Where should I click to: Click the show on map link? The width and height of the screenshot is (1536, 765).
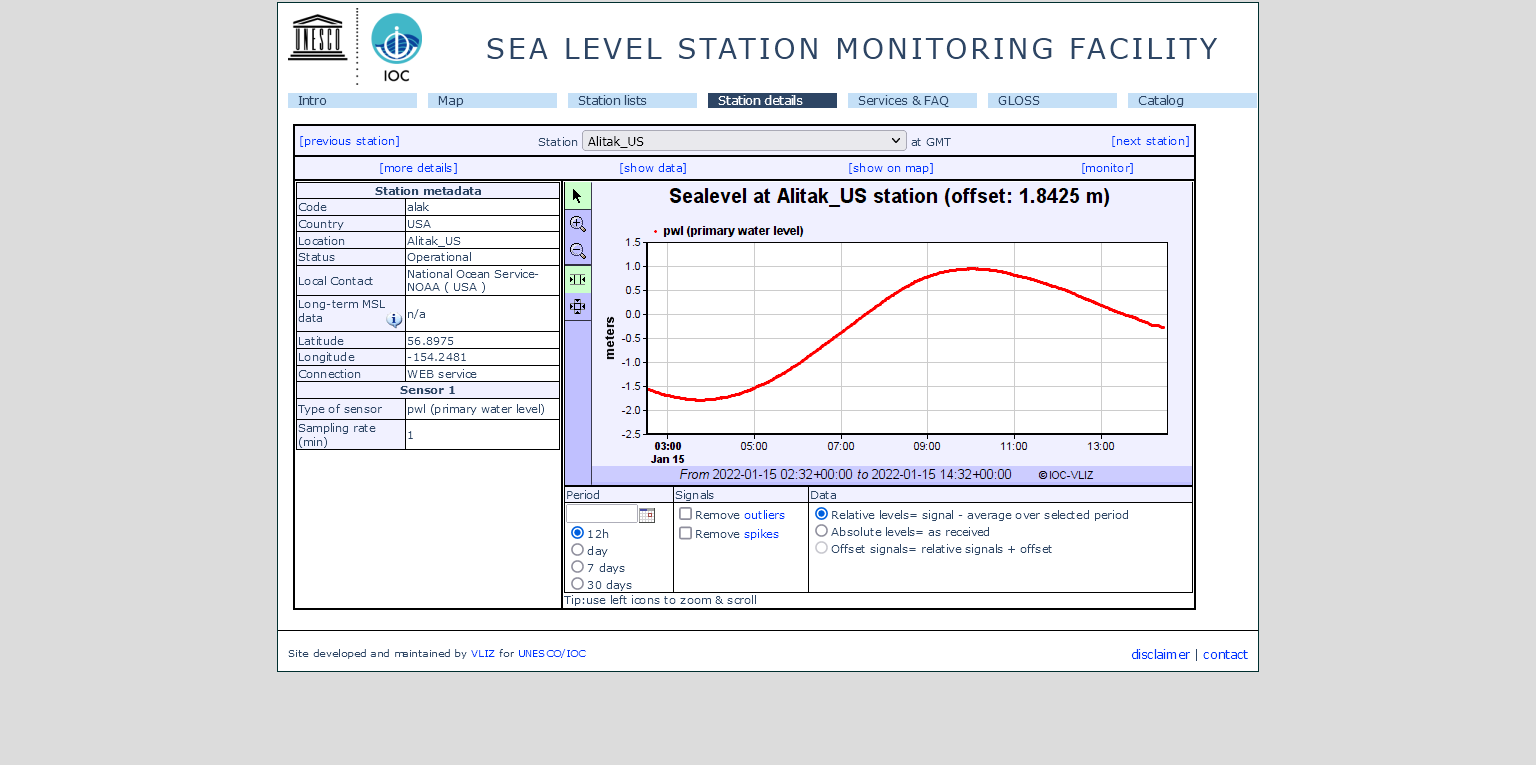click(891, 168)
